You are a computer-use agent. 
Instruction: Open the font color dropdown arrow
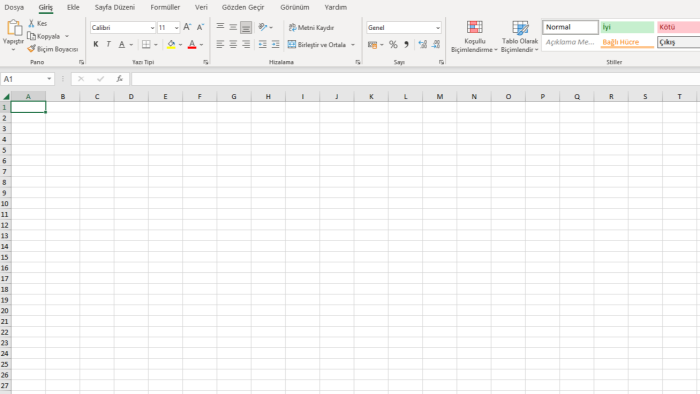point(201,45)
